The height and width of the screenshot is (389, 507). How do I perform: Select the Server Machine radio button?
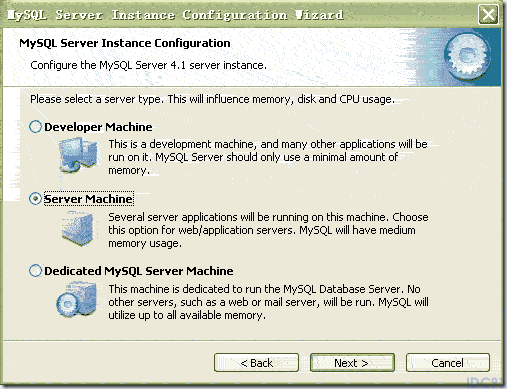pos(35,199)
